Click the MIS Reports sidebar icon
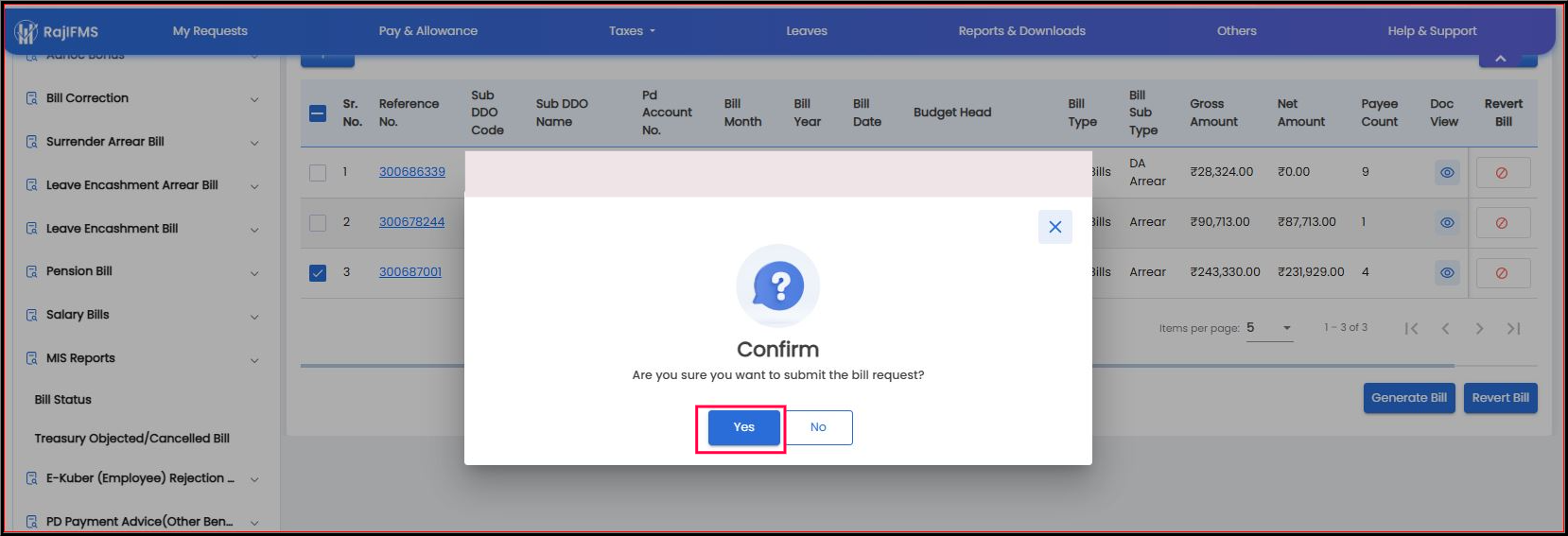 pyautogui.click(x=31, y=358)
